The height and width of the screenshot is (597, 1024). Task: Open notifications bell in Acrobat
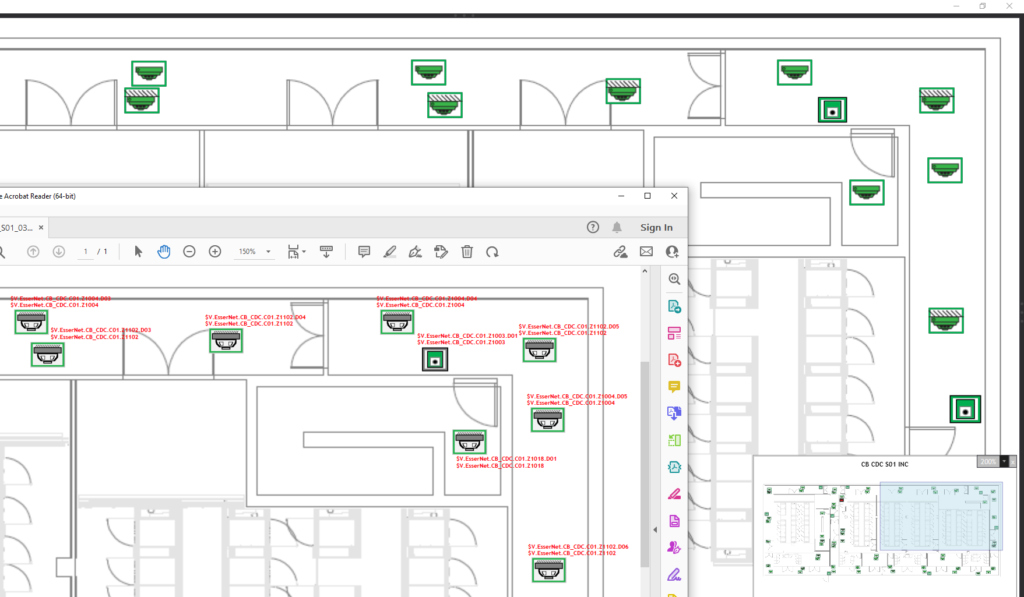click(617, 227)
